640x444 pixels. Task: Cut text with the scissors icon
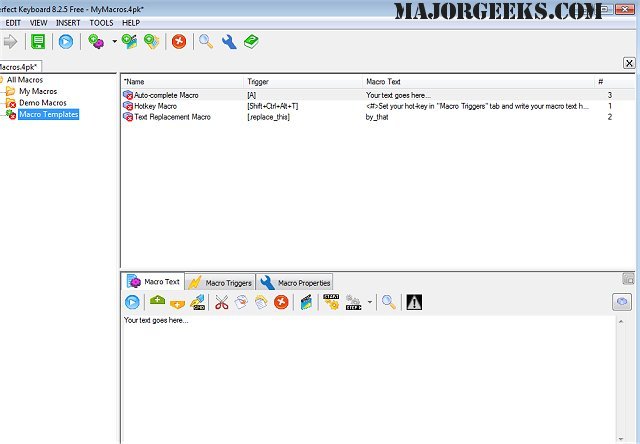tap(222, 302)
